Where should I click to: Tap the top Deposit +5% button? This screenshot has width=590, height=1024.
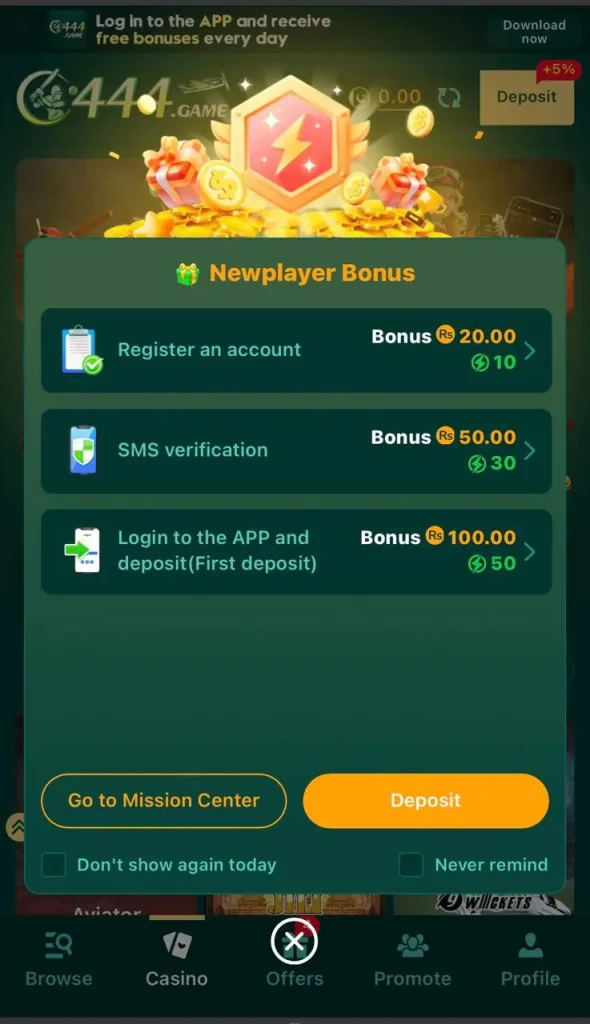point(527,97)
